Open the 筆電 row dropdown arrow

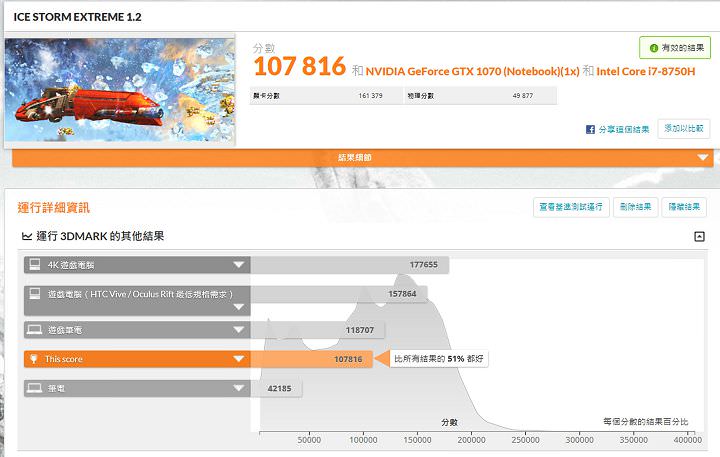click(x=238, y=387)
